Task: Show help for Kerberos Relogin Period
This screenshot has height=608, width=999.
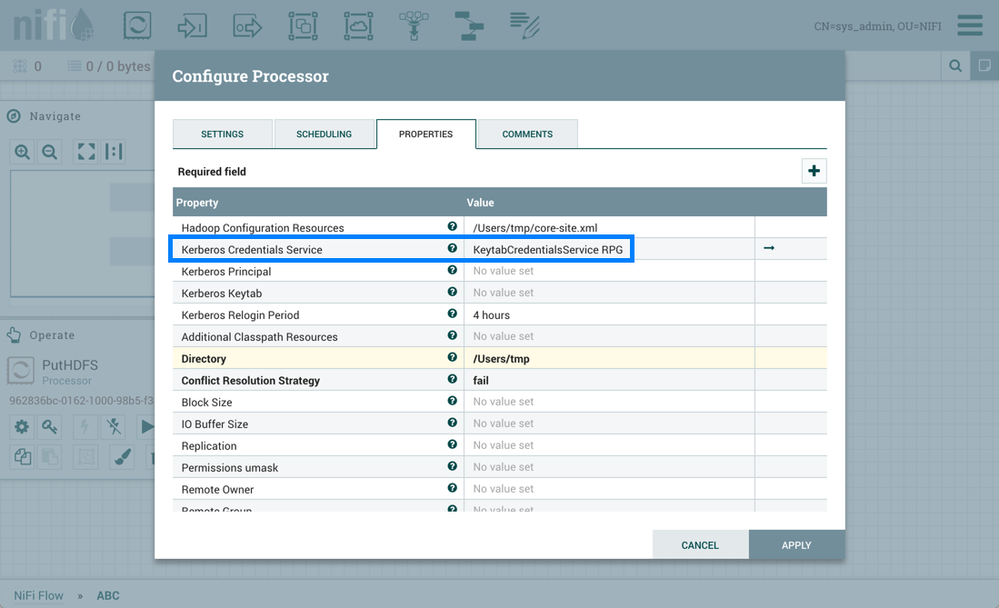Action: 452,314
